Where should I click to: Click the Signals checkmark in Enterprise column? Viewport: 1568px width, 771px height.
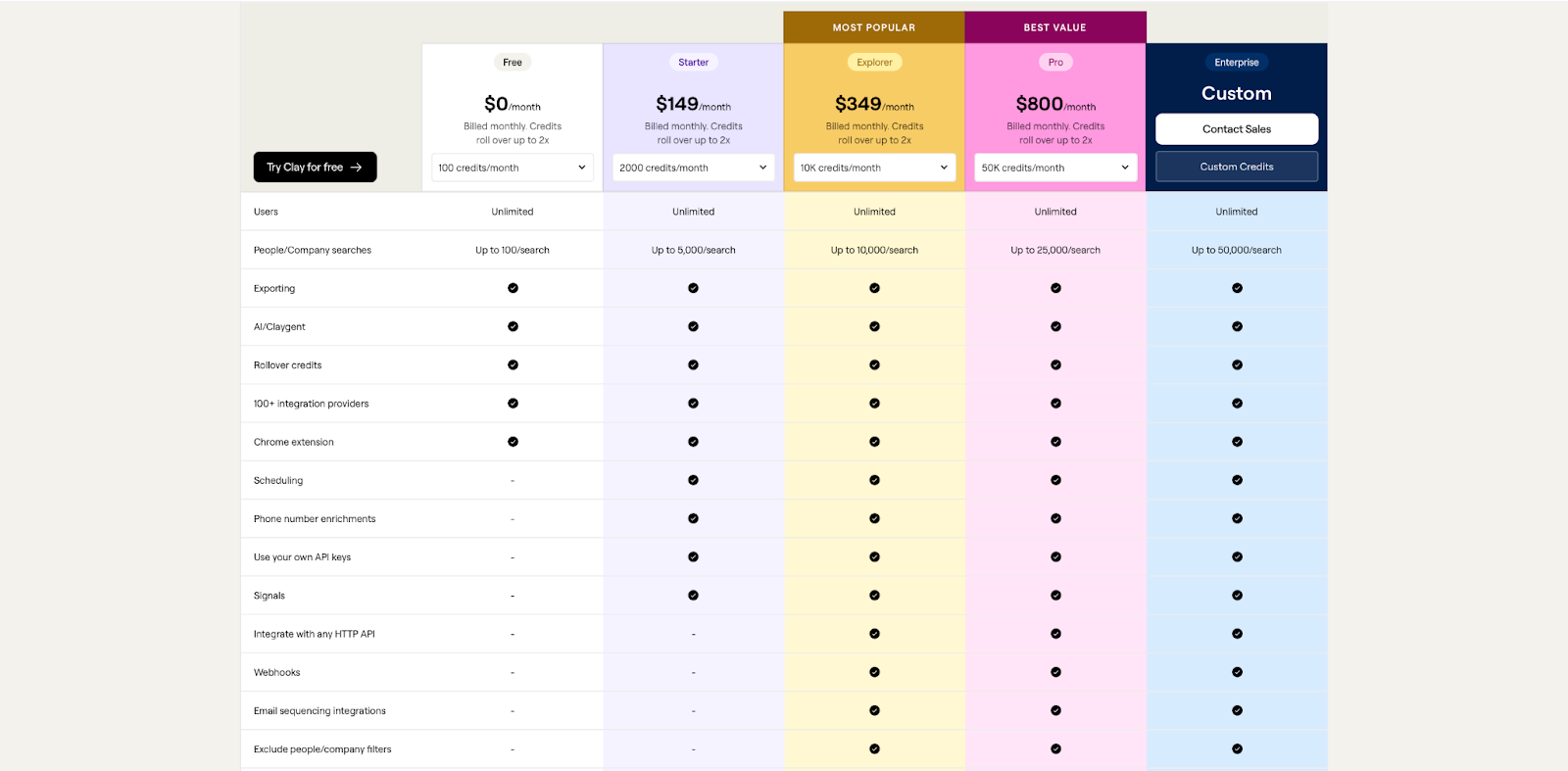click(x=1237, y=595)
